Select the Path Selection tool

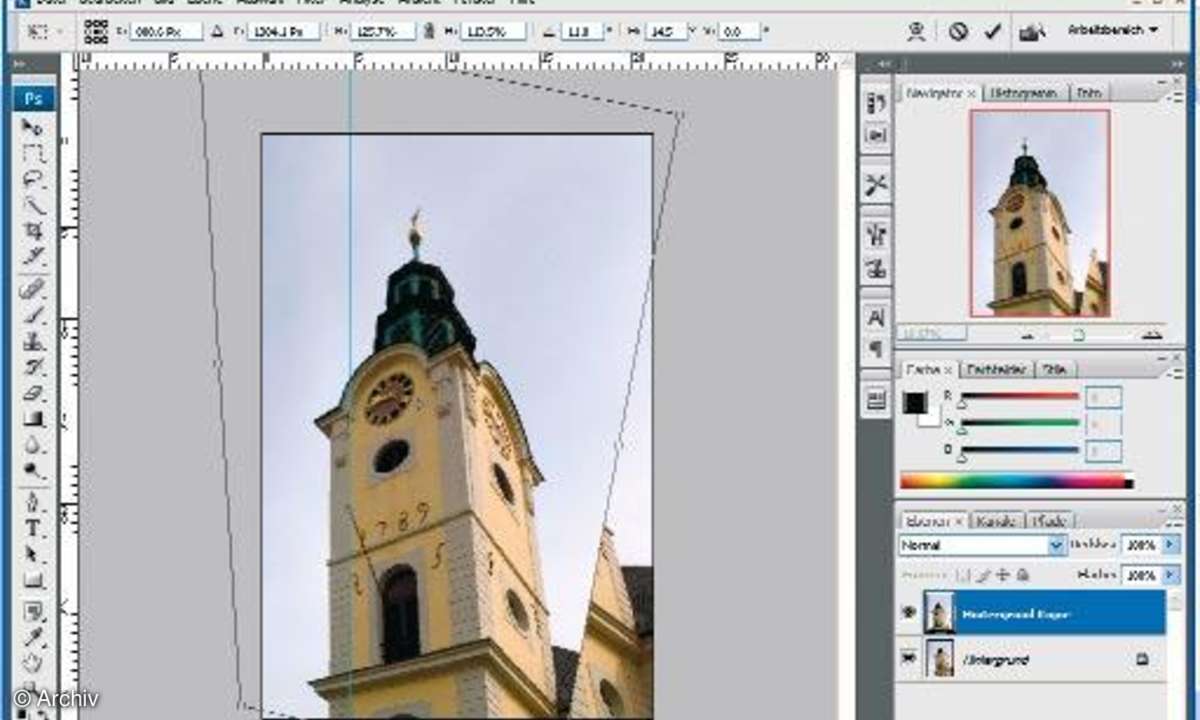click(33, 553)
